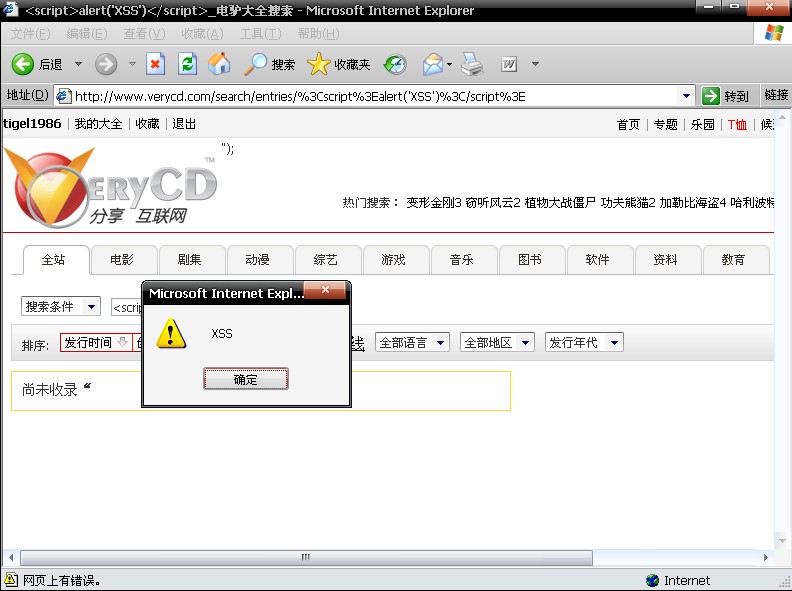Go to Home page icon

[x=219, y=64]
